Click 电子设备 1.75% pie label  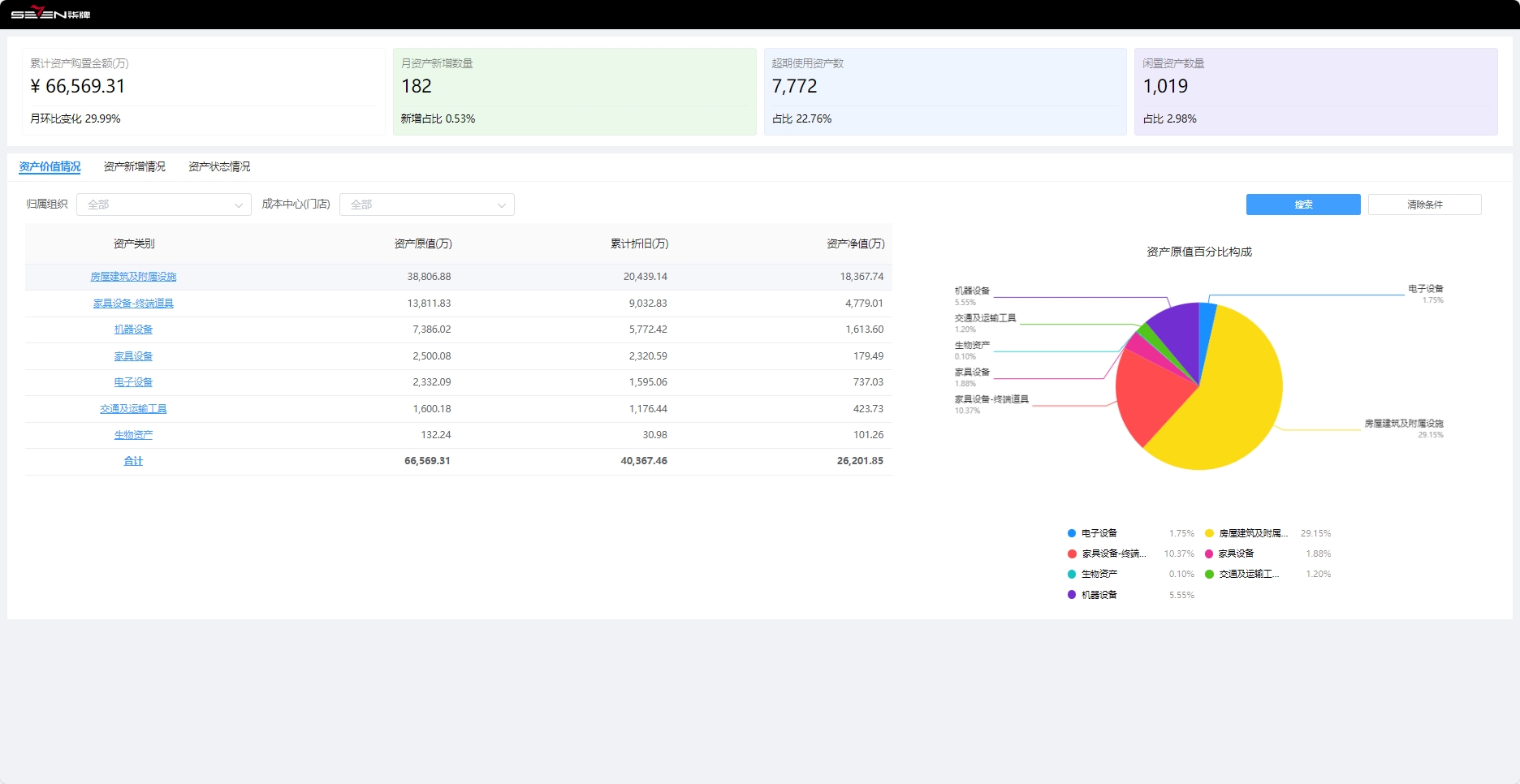pyautogui.click(x=1426, y=294)
